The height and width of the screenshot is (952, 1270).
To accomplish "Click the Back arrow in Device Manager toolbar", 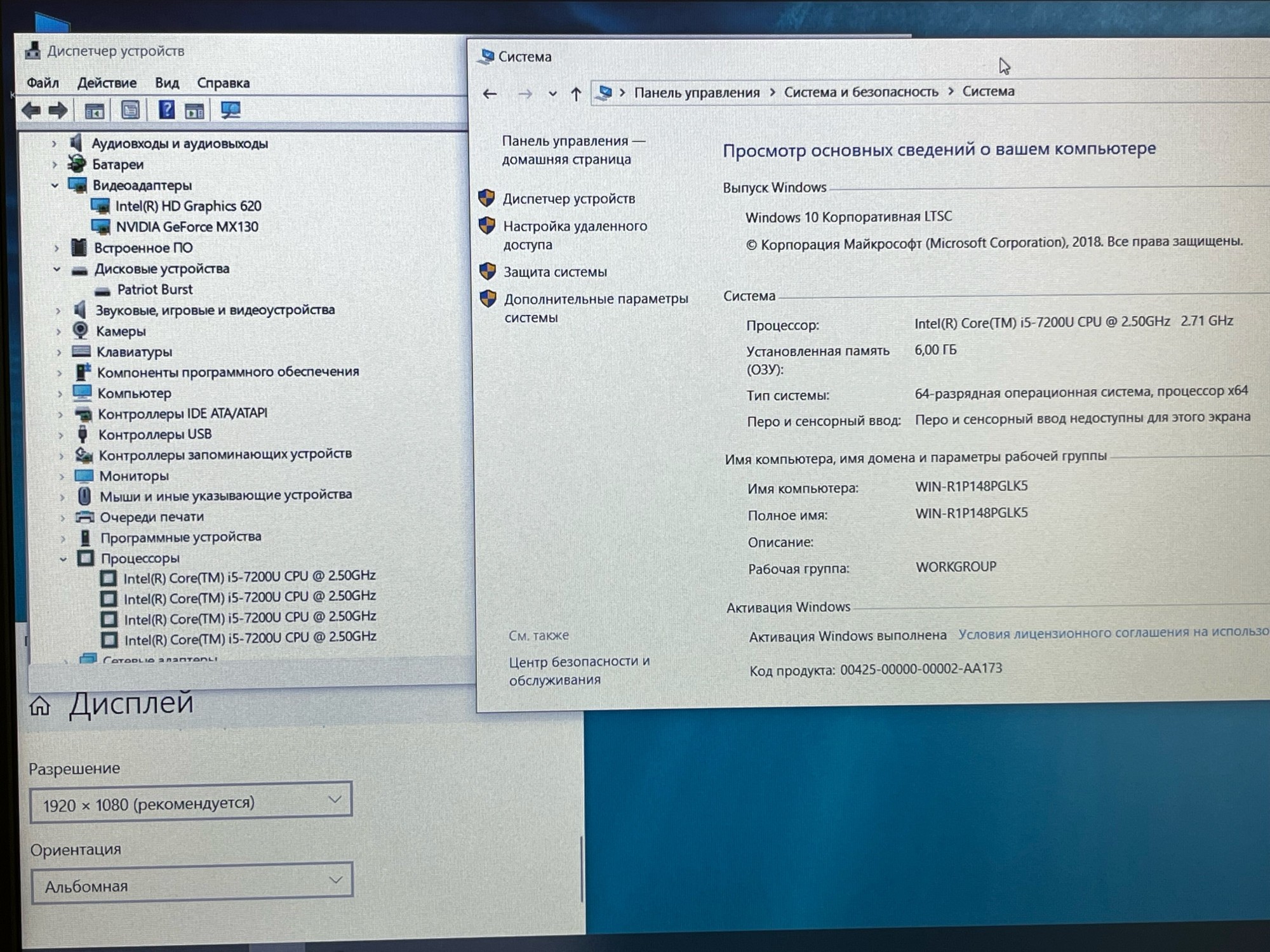I will 31,110.
